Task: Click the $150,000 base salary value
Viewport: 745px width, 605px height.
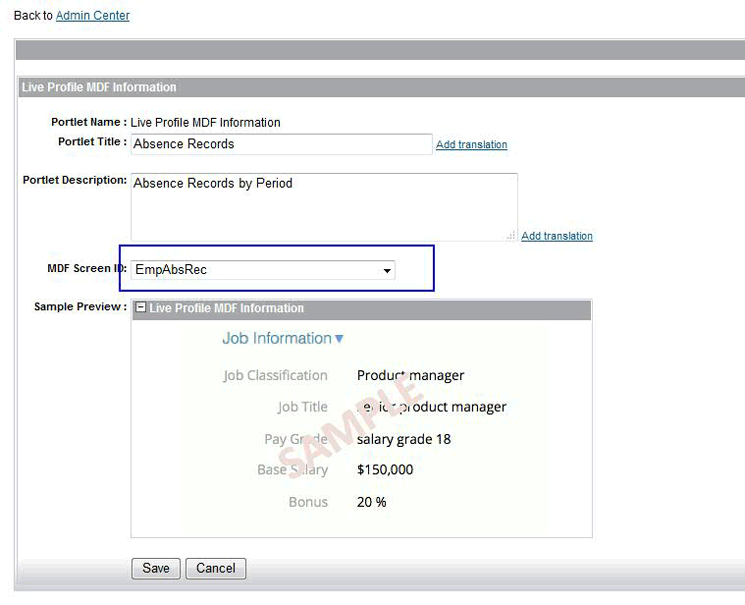Action: 385,470
